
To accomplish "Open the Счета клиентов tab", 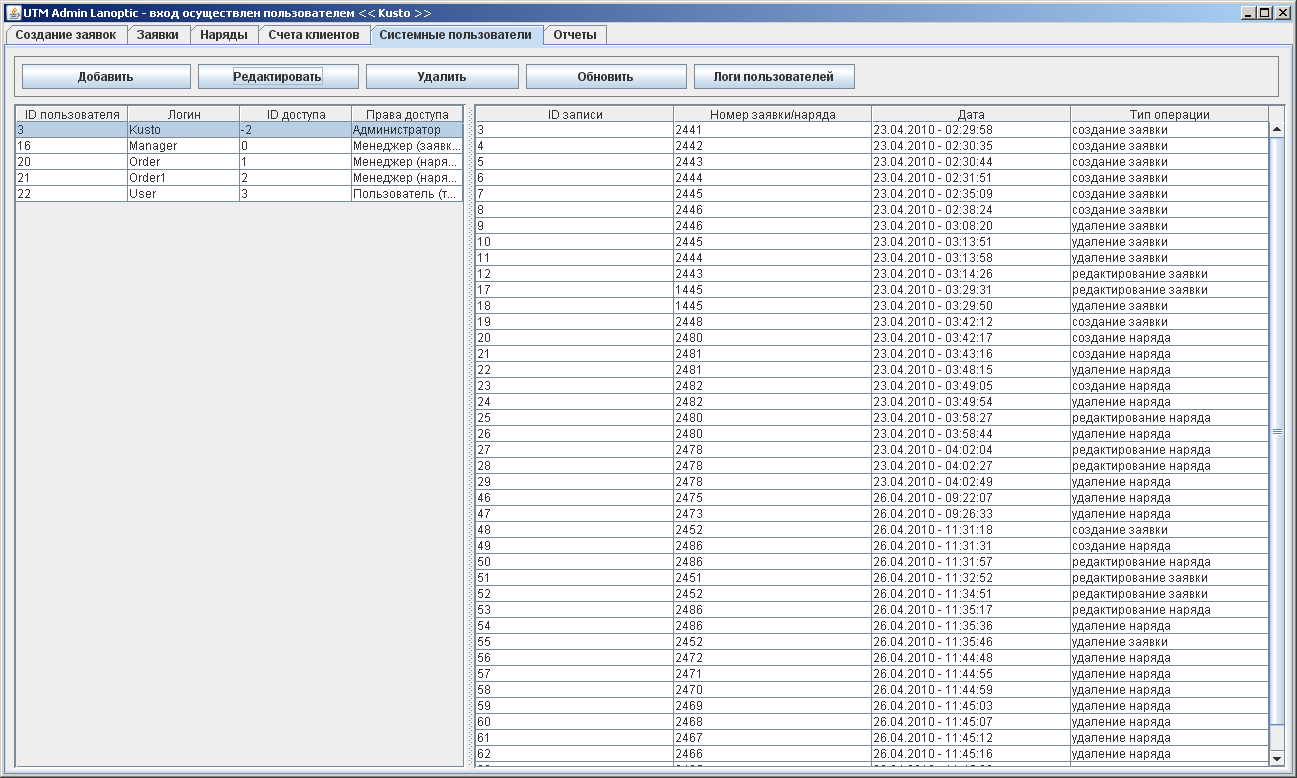I will click(314, 35).
